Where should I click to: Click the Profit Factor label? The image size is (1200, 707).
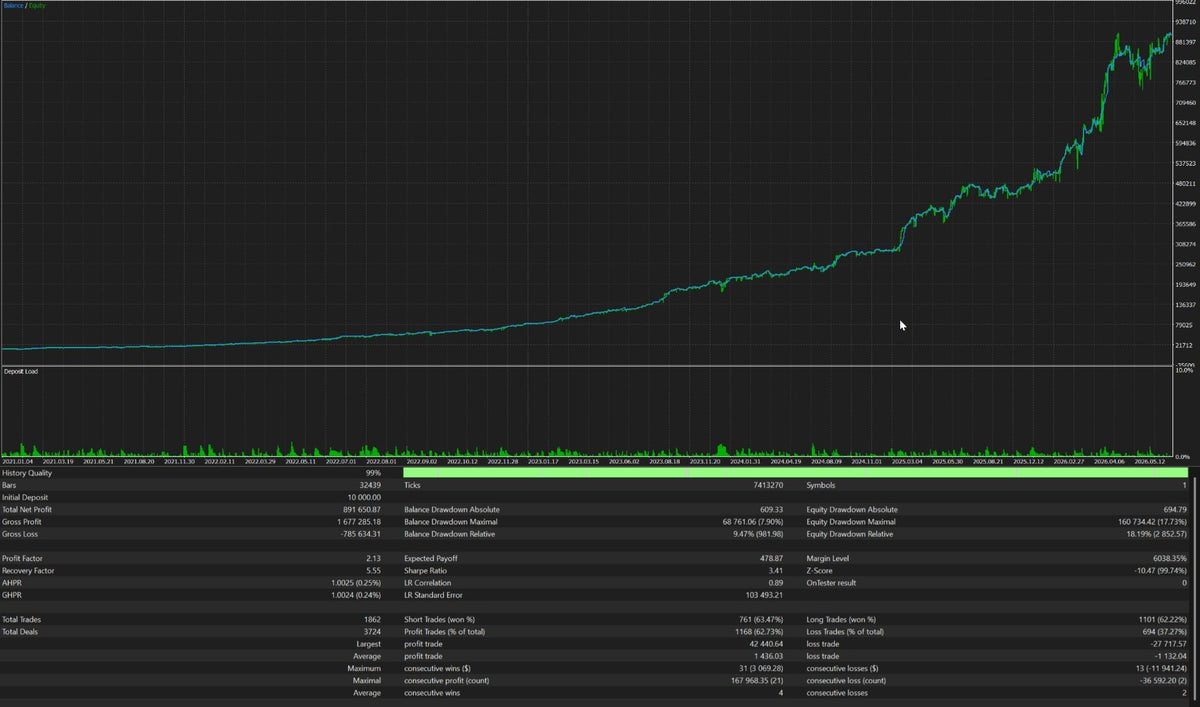coord(21,558)
